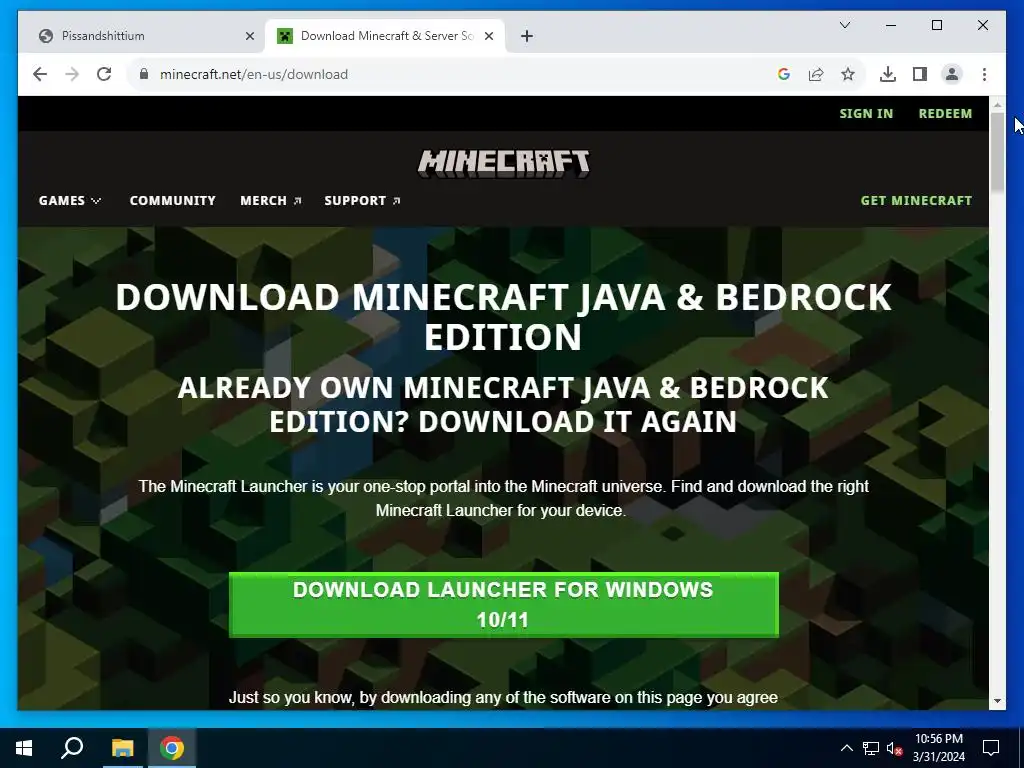Click the muted volume tray icon
Screen dimensions: 1024x768
(x=894, y=748)
